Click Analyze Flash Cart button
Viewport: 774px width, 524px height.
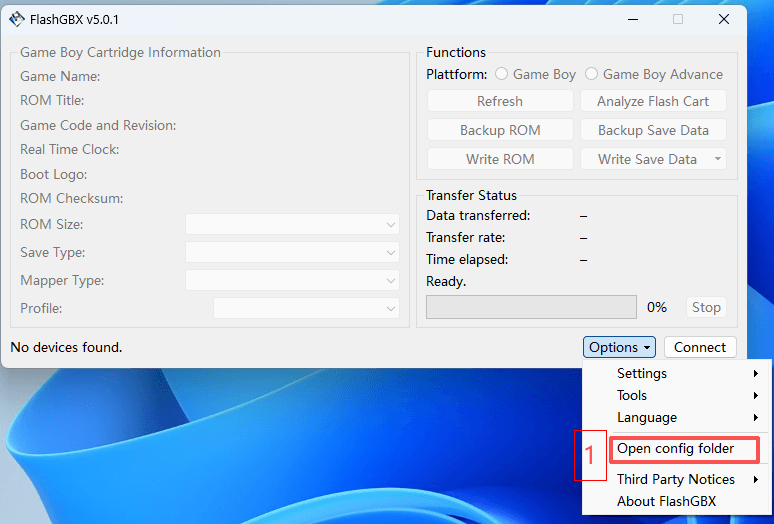tap(653, 101)
